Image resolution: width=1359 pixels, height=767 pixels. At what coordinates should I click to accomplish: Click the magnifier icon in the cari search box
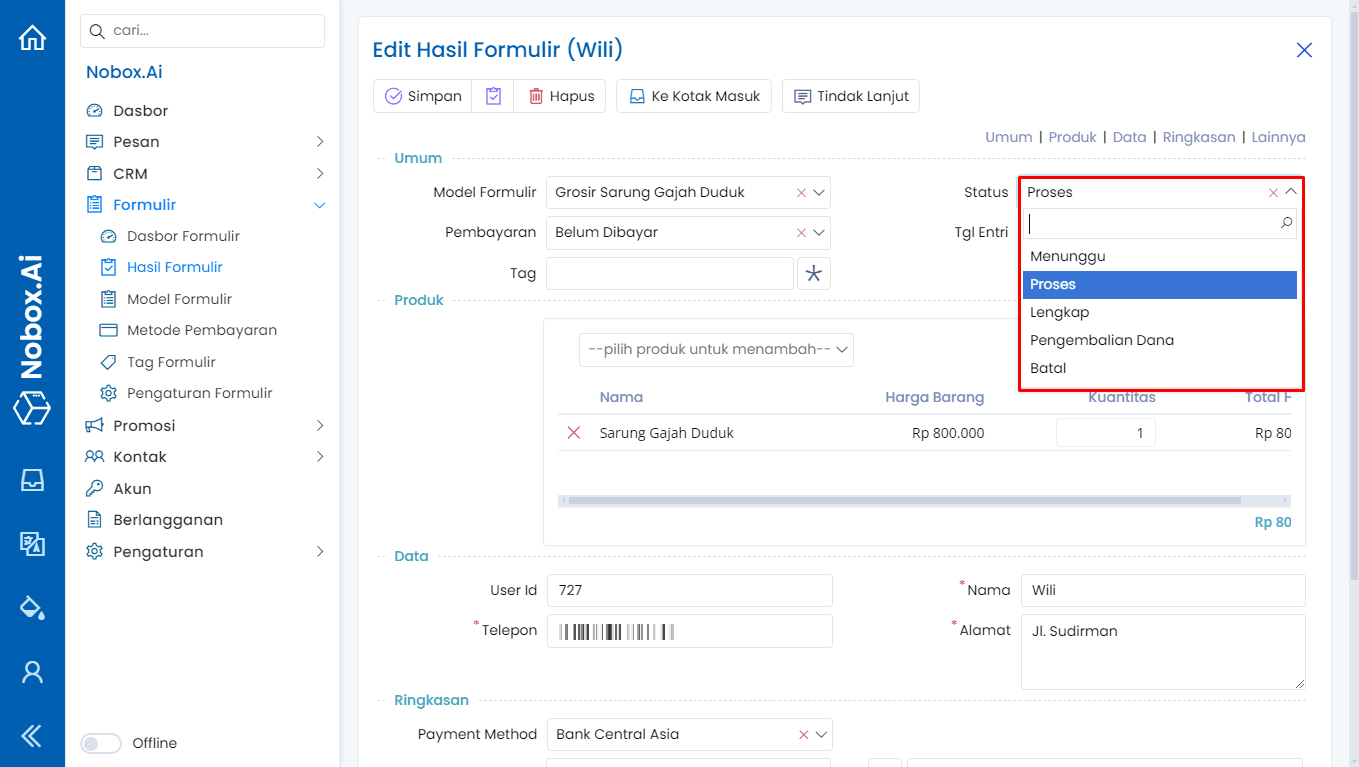97,31
